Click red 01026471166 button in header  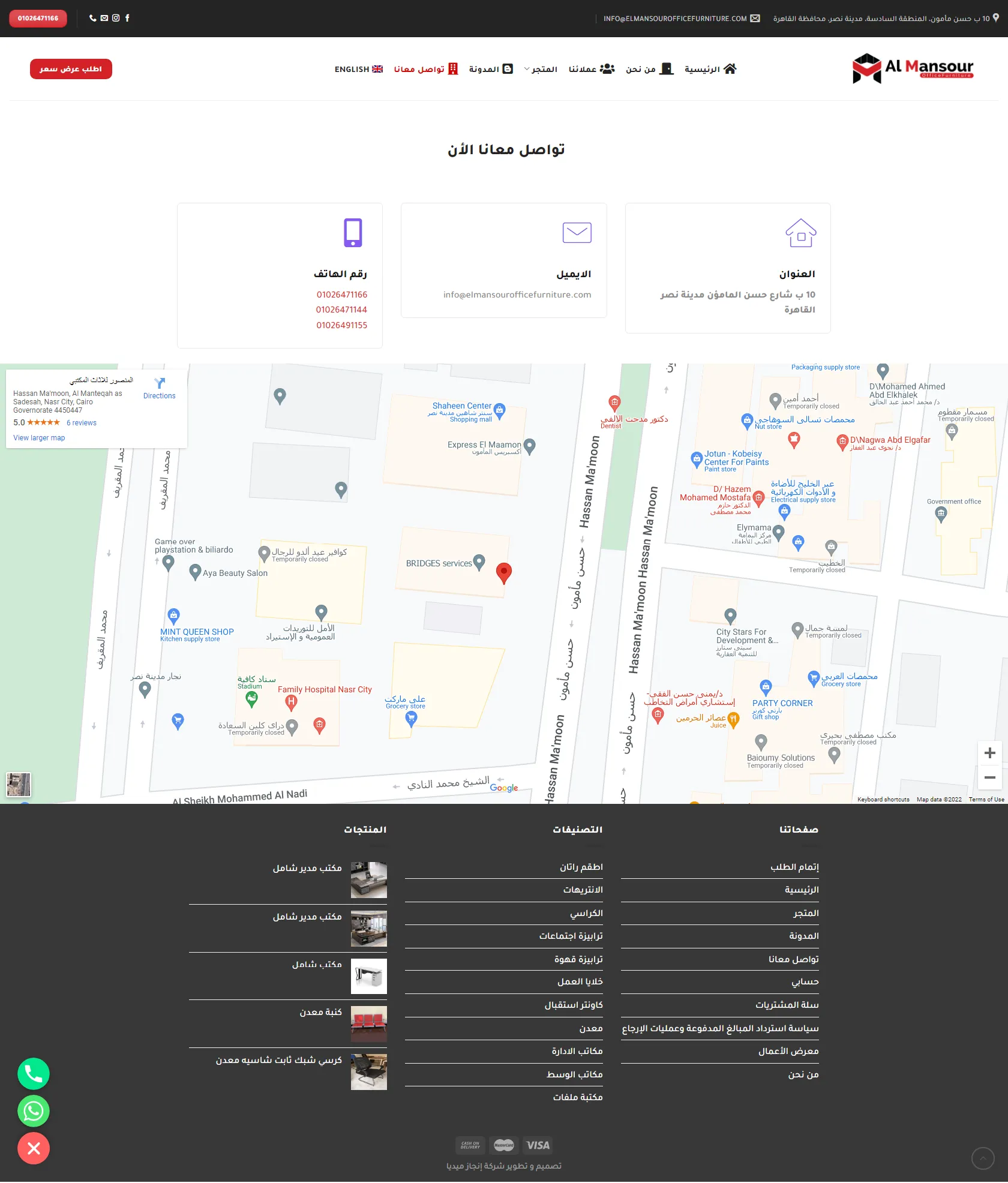38,18
